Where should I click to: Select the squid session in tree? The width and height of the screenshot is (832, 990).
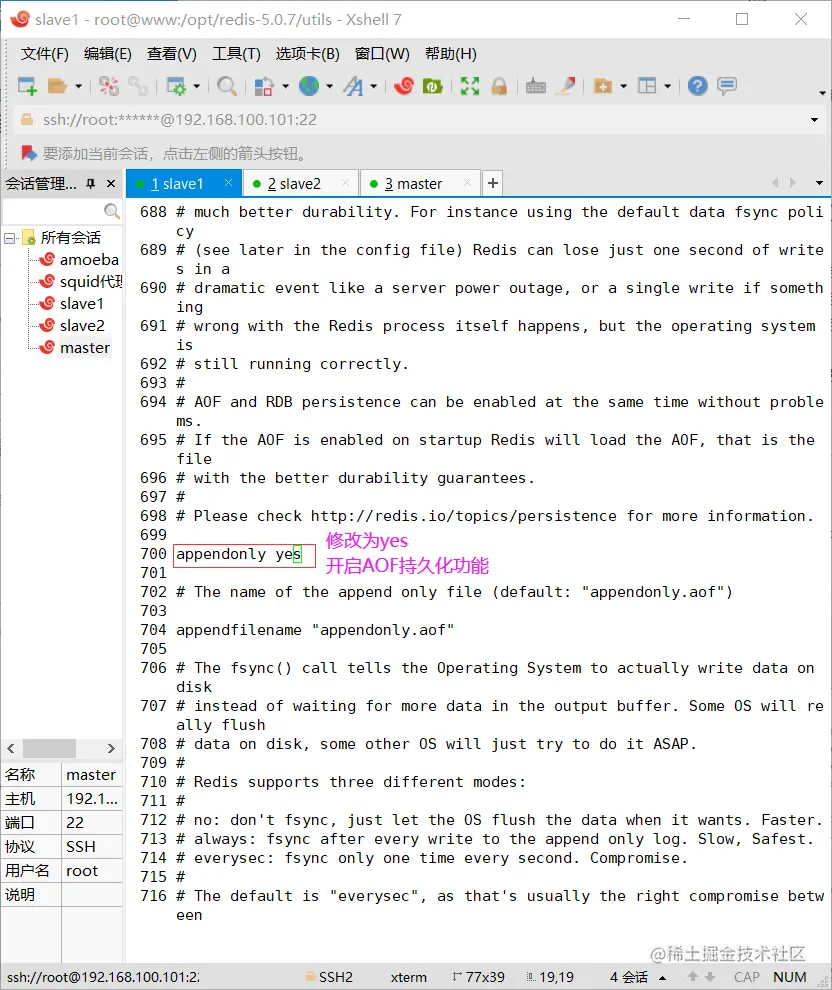(x=91, y=282)
